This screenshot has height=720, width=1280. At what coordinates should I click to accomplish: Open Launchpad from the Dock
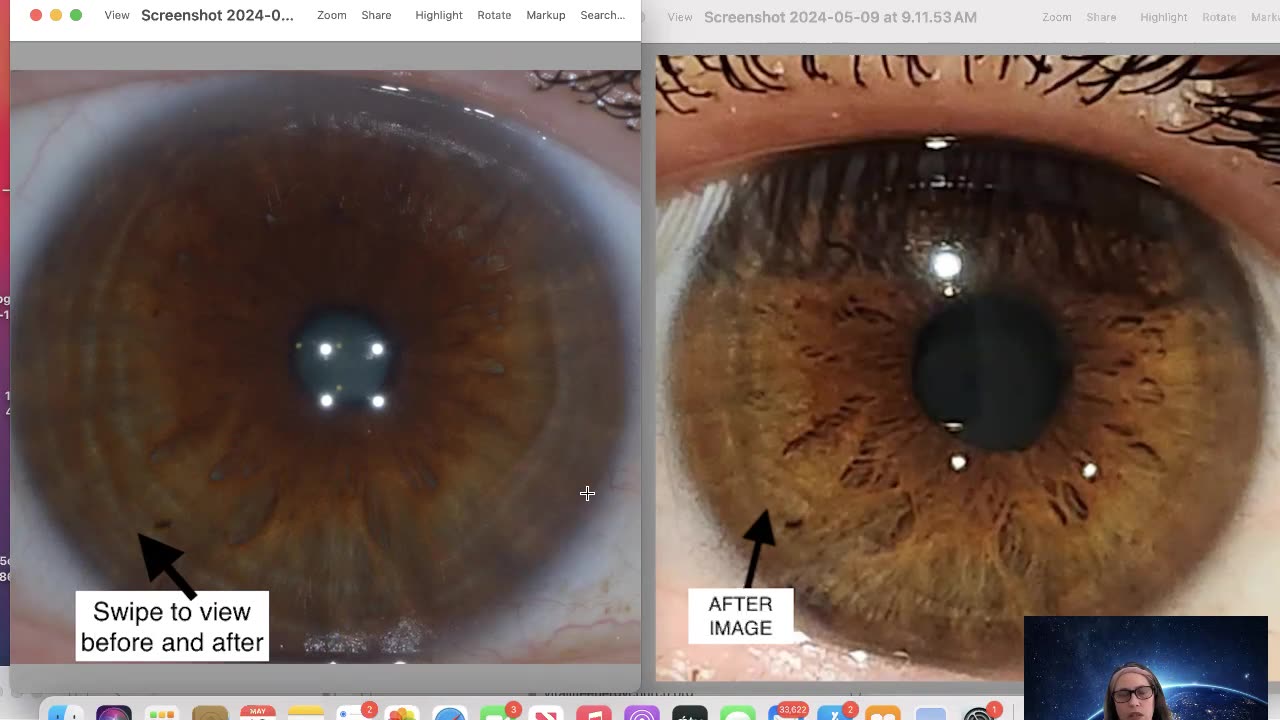pos(162,714)
